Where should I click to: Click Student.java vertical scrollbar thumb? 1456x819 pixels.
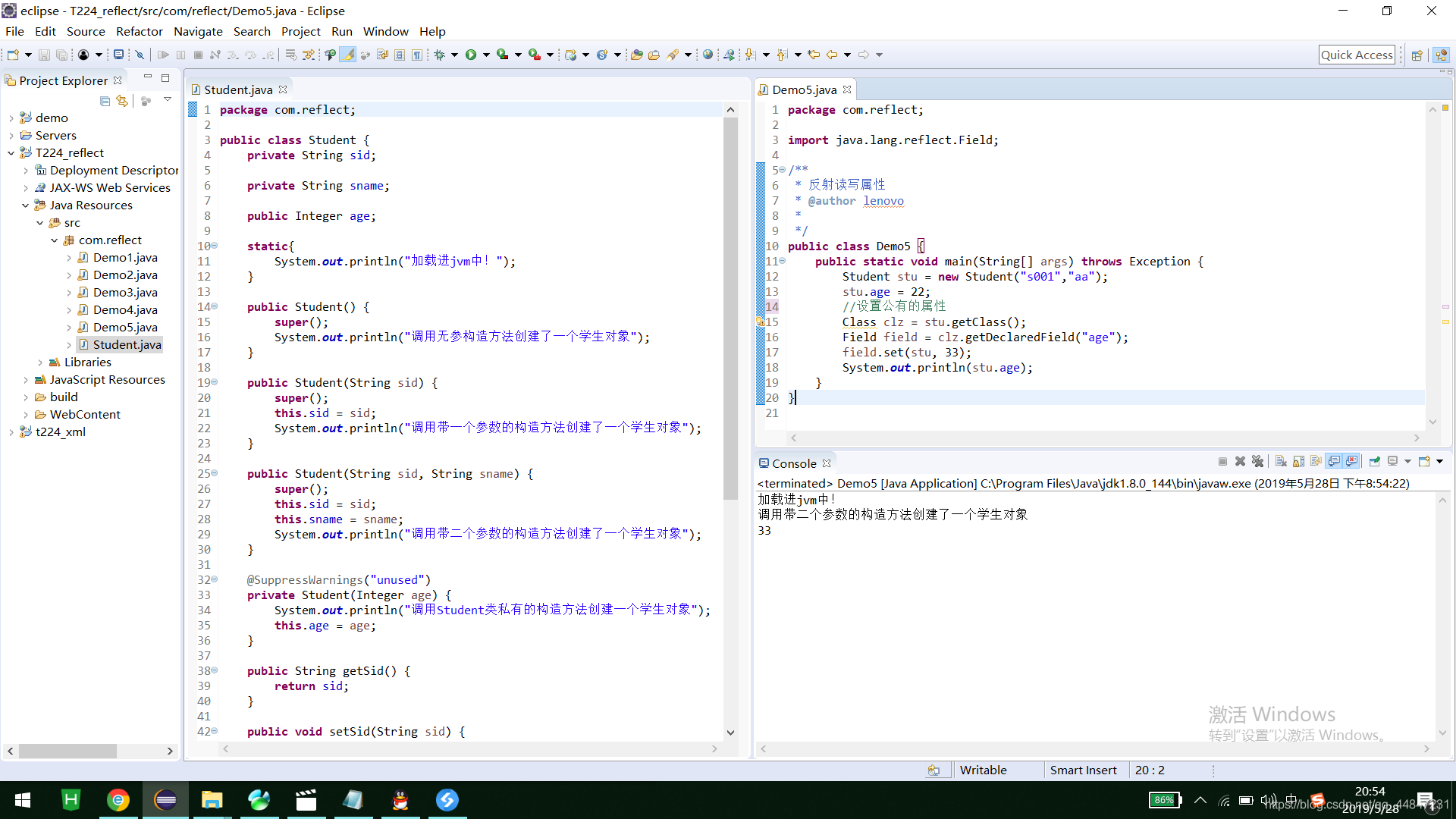[730, 307]
